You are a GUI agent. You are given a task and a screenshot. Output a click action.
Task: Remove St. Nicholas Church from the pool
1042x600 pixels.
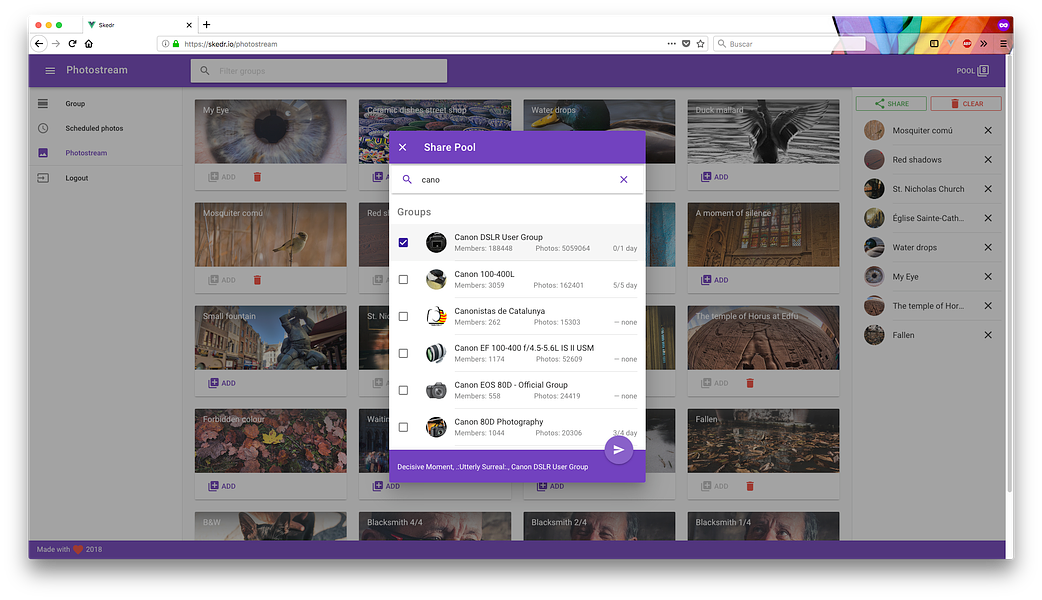988,189
